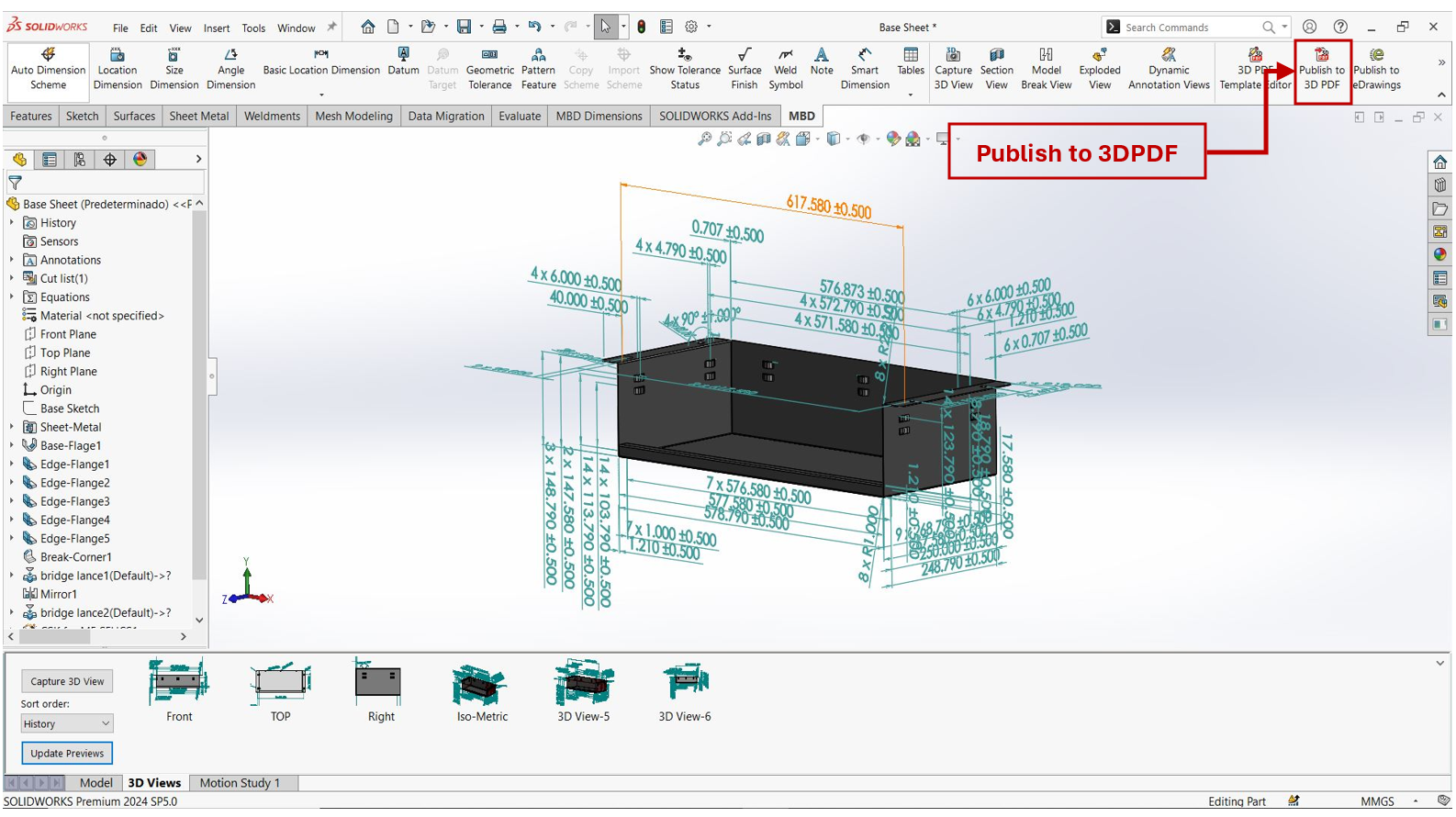Select the Surface Finish tool

pos(744,69)
